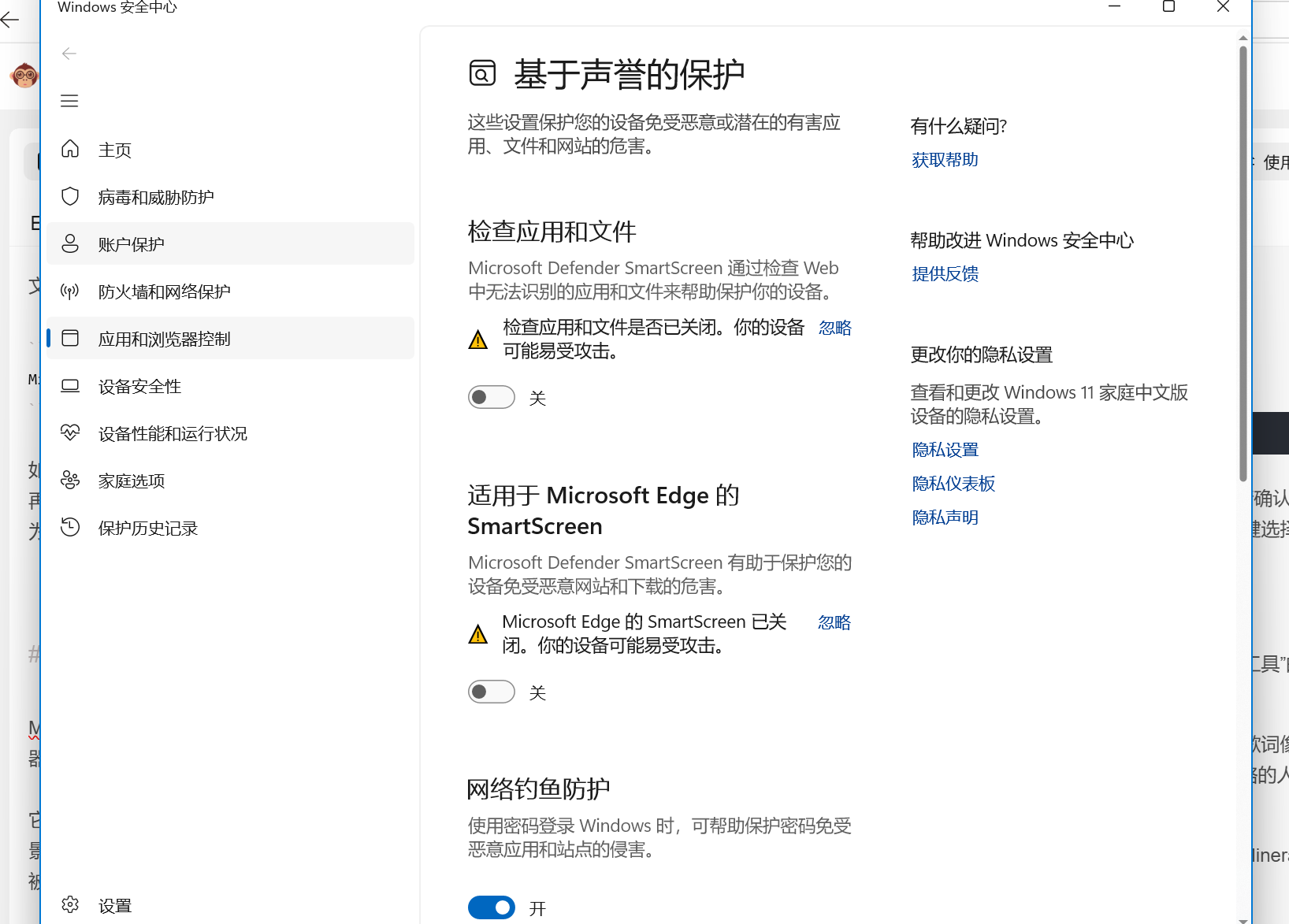
Task: Select 账户保护 in the sidebar
Action: coord(231,243)
